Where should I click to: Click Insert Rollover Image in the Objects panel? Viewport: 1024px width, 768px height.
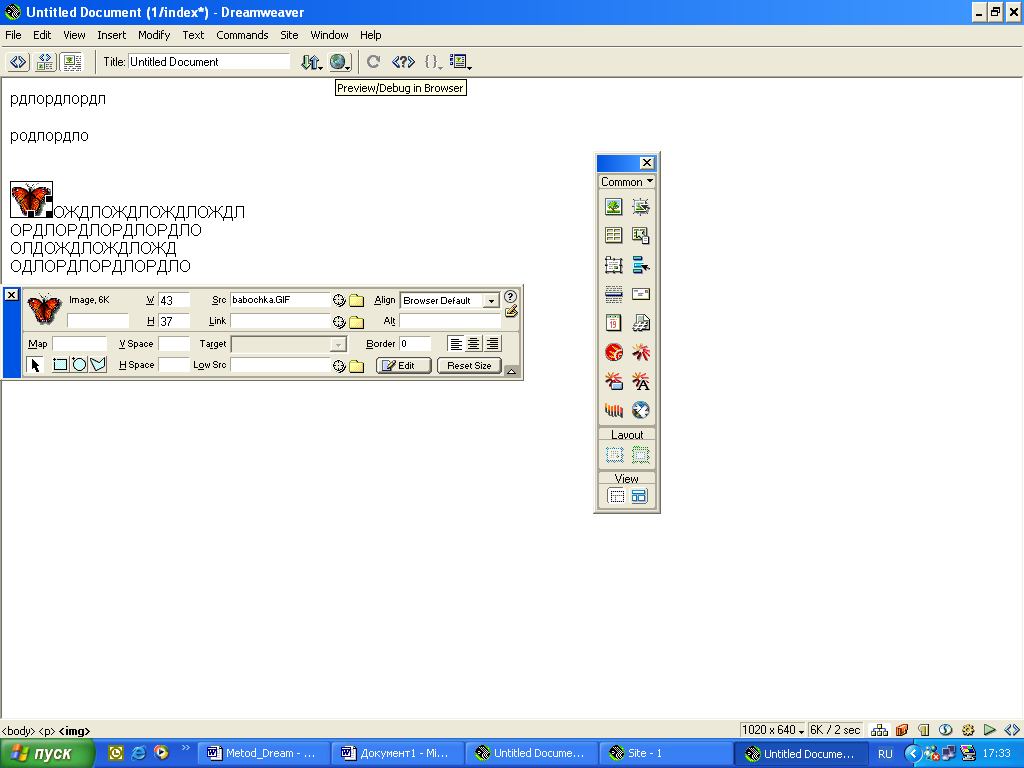pos(641,207)
